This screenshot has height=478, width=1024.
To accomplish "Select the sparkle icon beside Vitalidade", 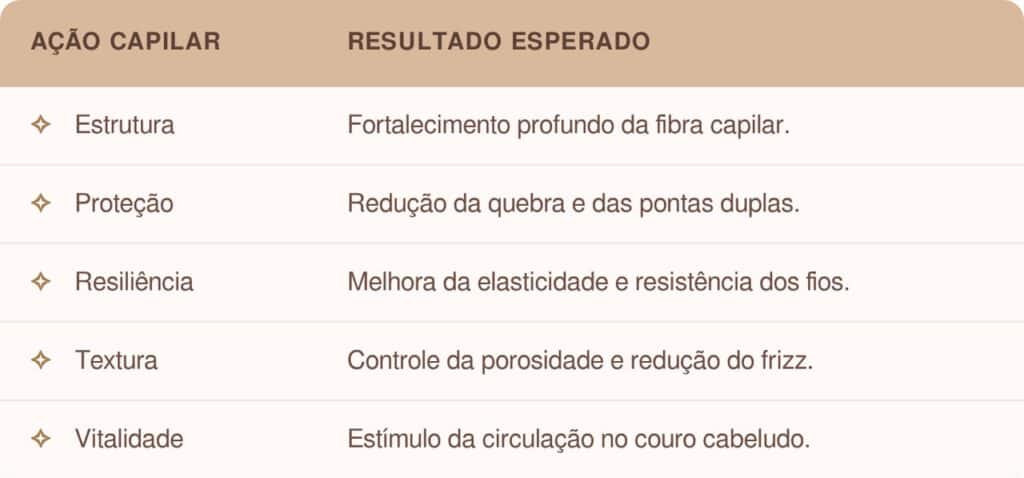I will click(x=41, y=438).
